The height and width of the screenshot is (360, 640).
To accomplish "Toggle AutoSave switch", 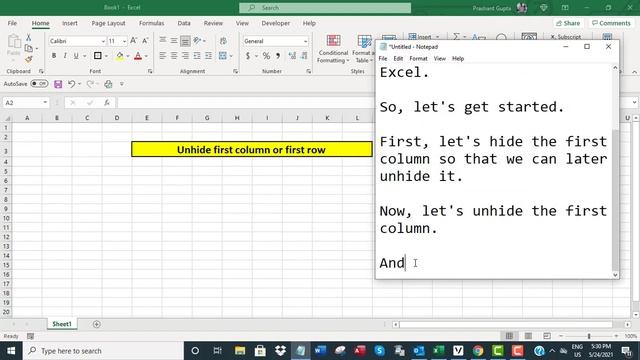I will coord(39,84).
